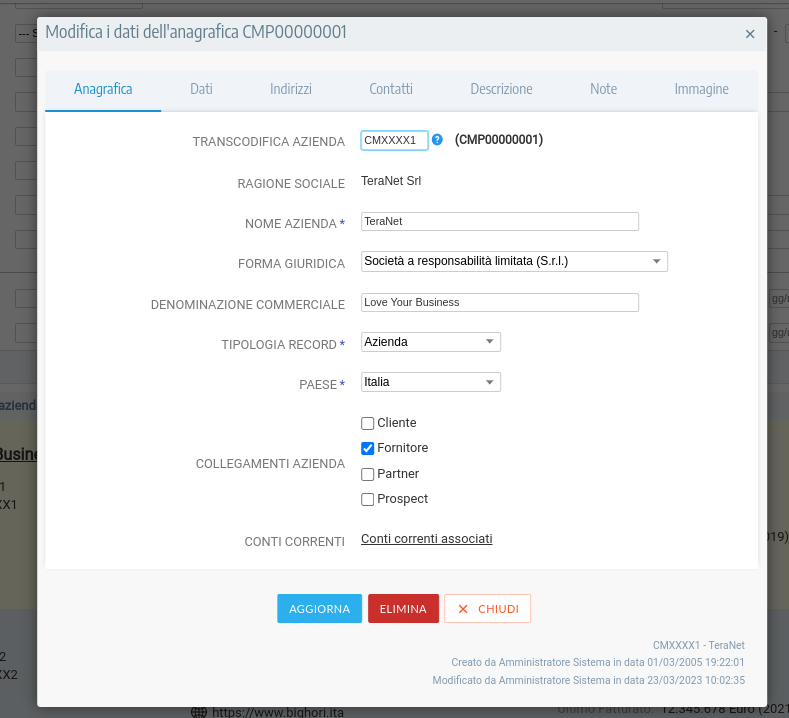
Task: Expand the Tipologia Record dropdown
Action: pos(430,342)
